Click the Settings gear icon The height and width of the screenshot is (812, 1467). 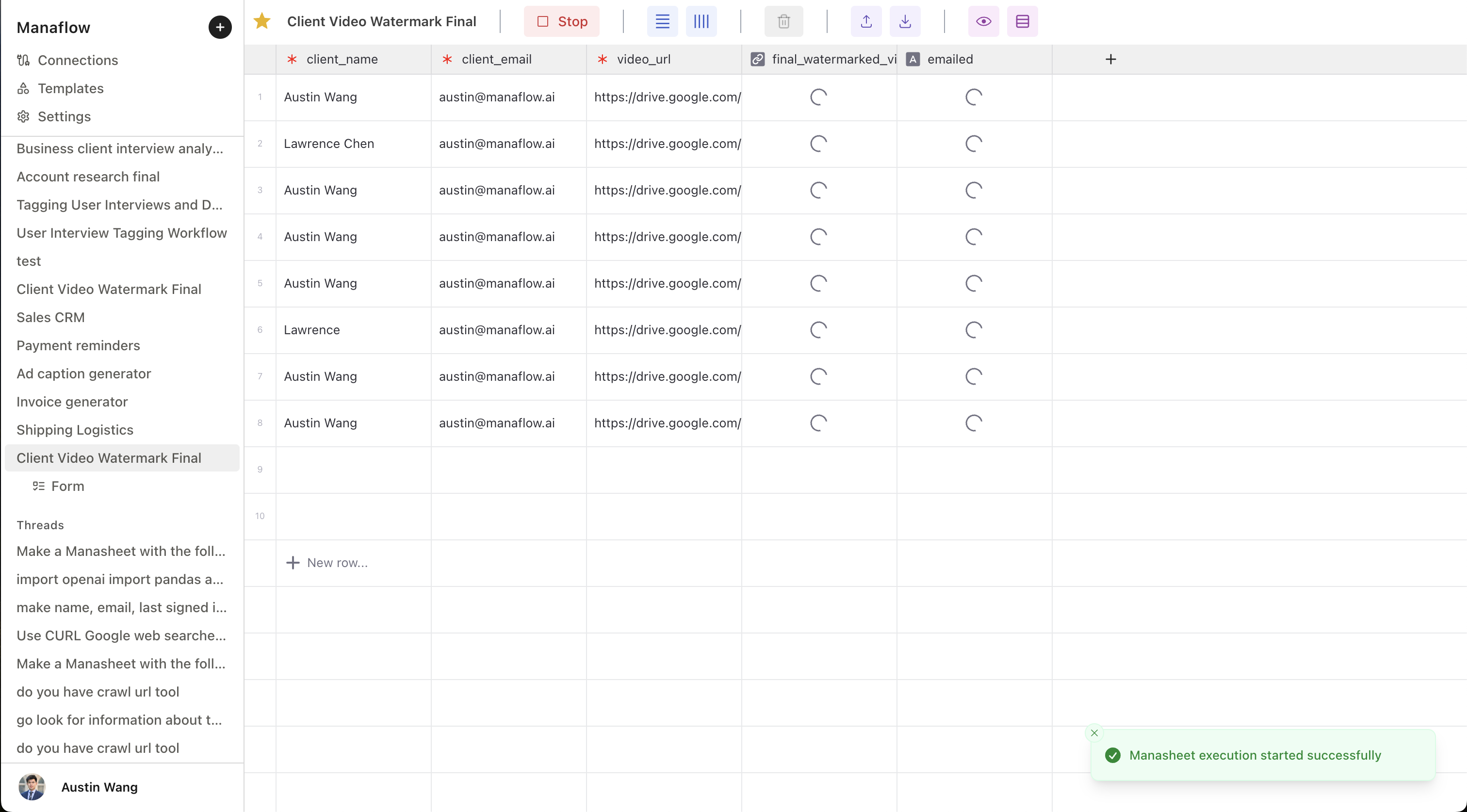click(23, 116)
